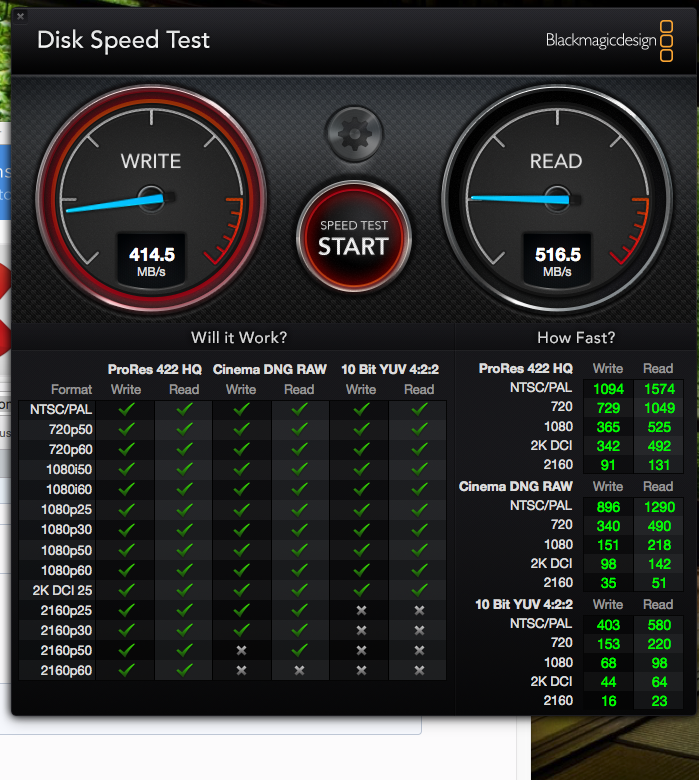Click the 'Will it Work?' heading
The width and height of the screenshot is (699, 780).
pos(239,338)
